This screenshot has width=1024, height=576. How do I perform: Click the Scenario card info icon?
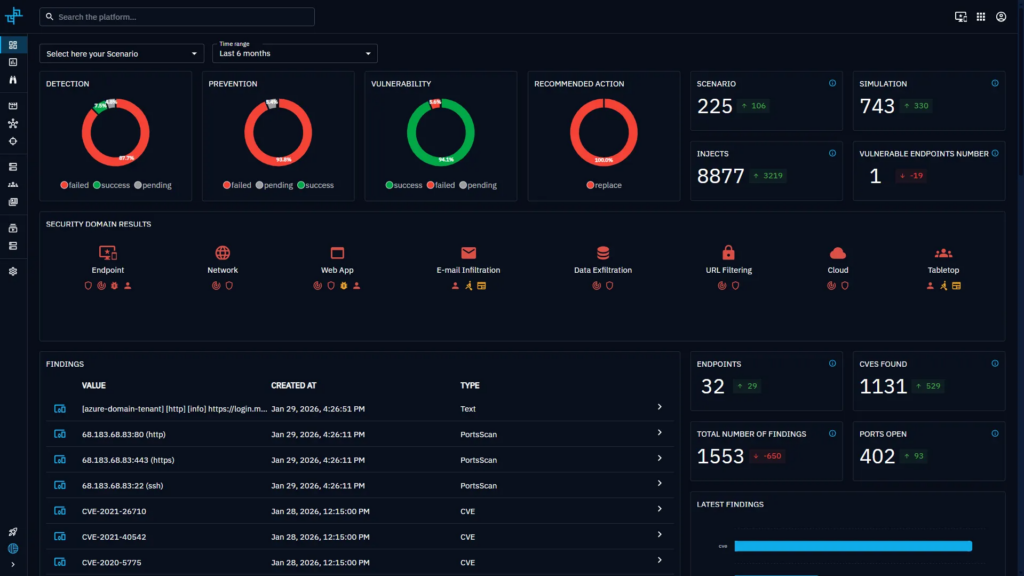832,83
